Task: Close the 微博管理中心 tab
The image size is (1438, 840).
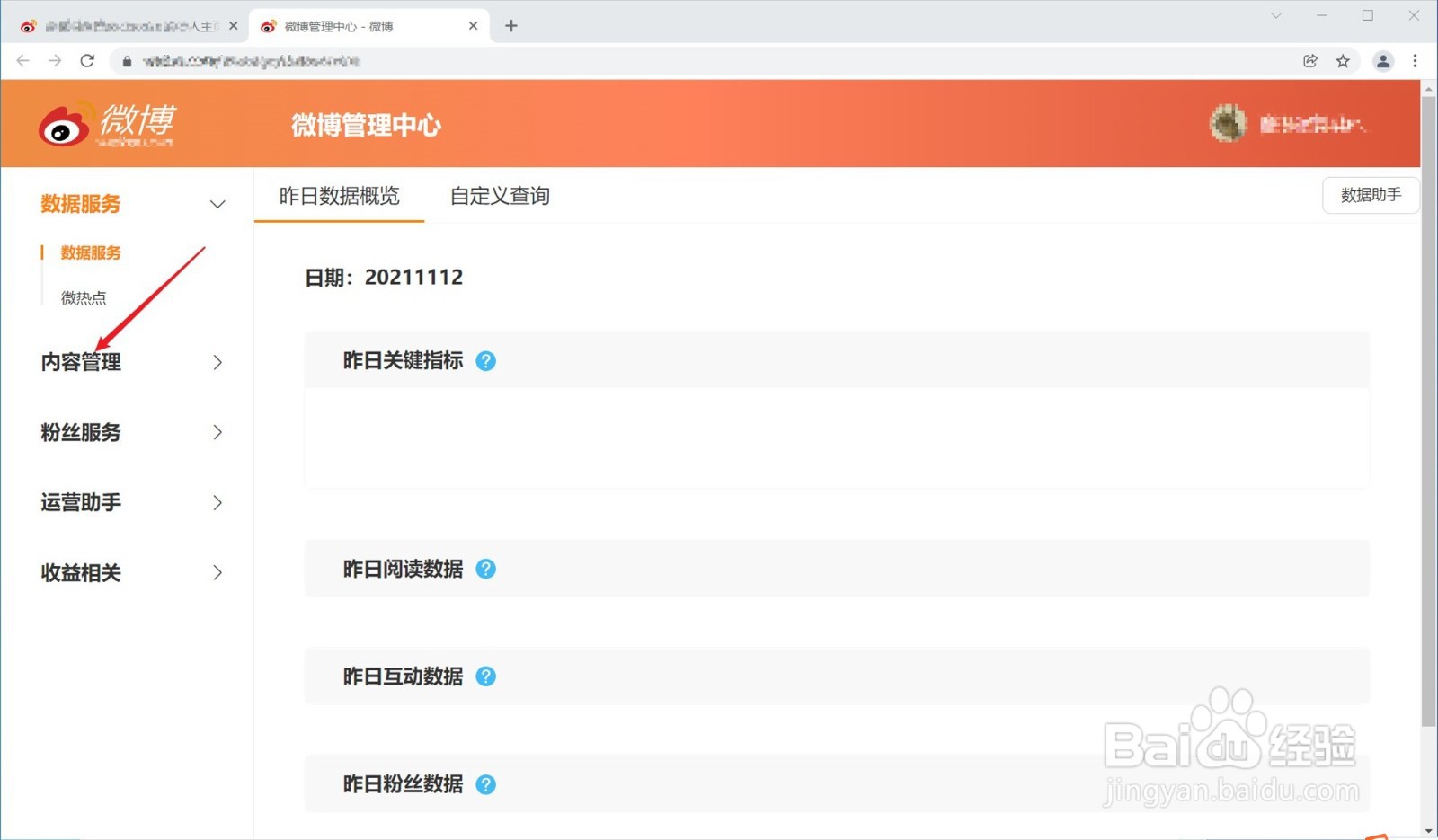Action: coord(473,26)
